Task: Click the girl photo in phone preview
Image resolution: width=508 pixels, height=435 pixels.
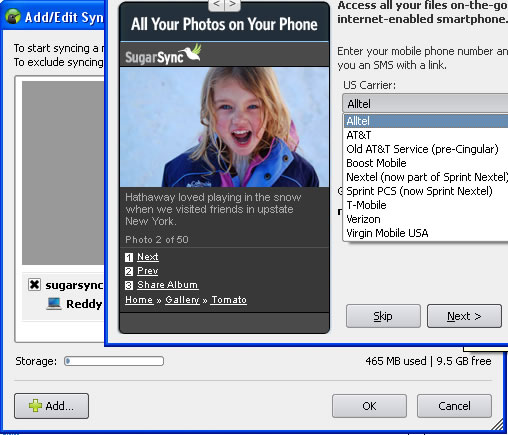Action: tap(224, 127)
